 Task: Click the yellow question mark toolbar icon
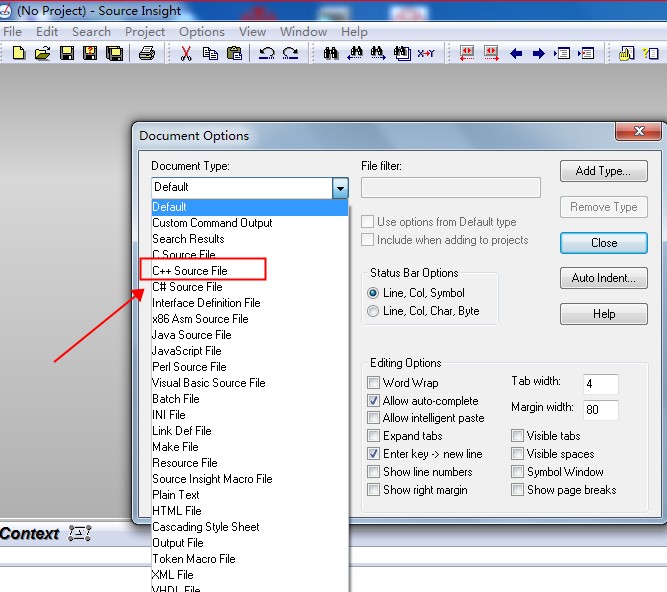pyautogui.click(x=650, y=54)
